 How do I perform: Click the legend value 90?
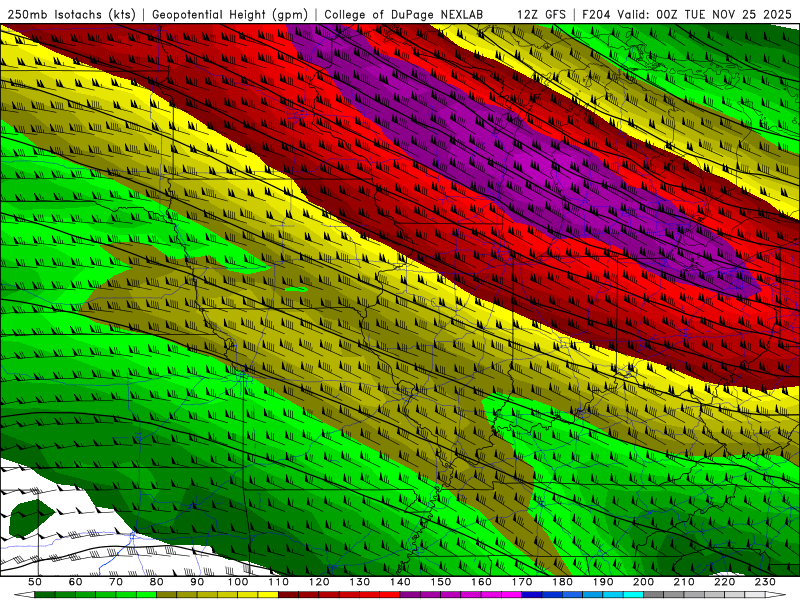(x=197, y=582)
